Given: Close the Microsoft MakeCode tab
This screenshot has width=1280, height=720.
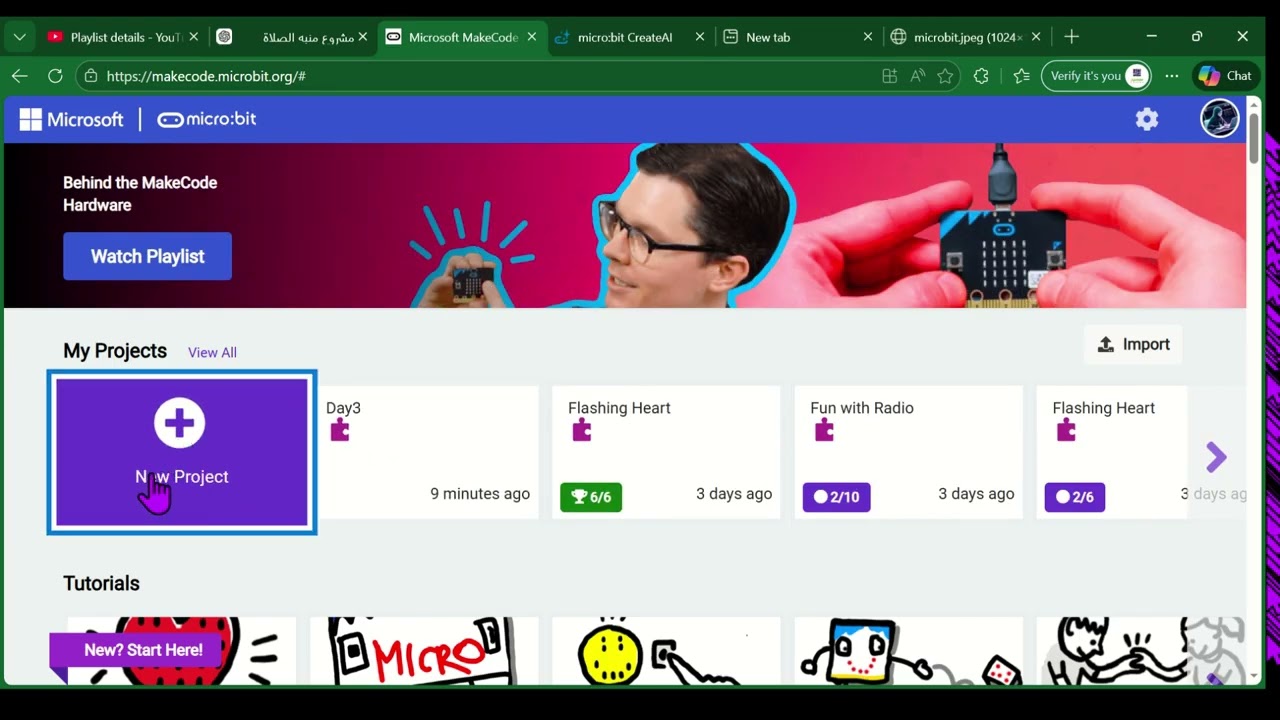Looking at the screenshot, I should (531, 37).
